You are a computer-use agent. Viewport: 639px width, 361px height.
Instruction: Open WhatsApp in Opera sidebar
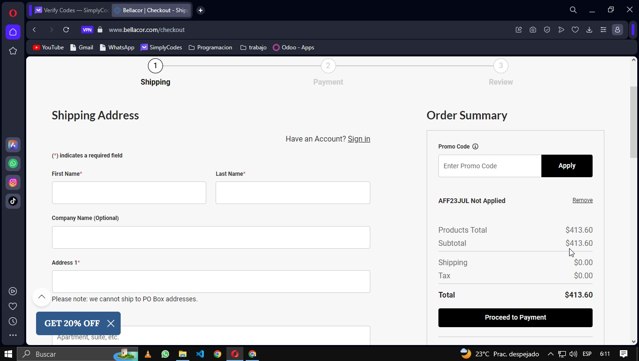(x=13, y=163)
